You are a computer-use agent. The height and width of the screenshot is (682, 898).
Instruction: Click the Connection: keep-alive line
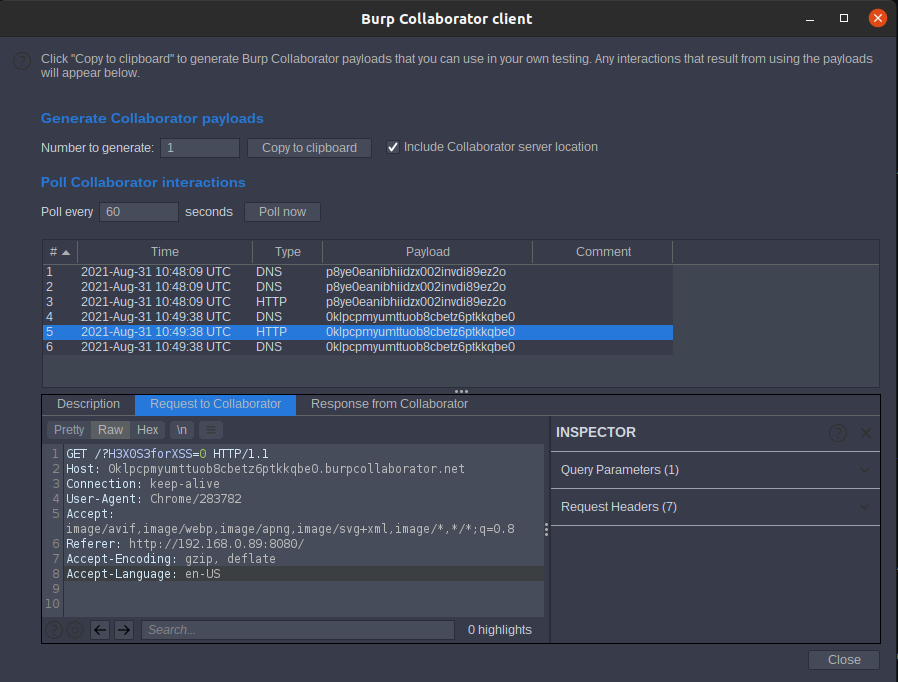tap(143, 484)
